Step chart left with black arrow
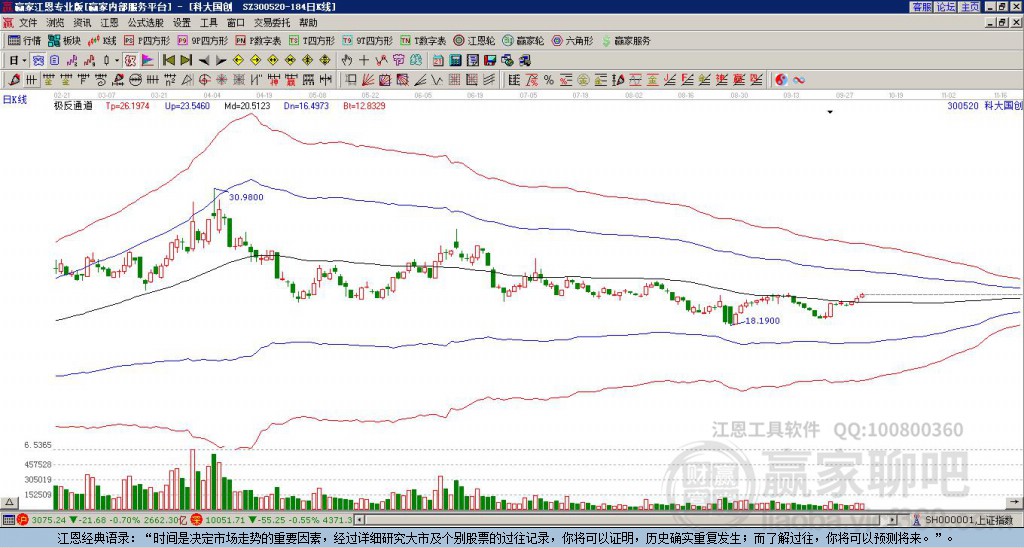This screenshot has width=1024, height=548. coord(204,61)
